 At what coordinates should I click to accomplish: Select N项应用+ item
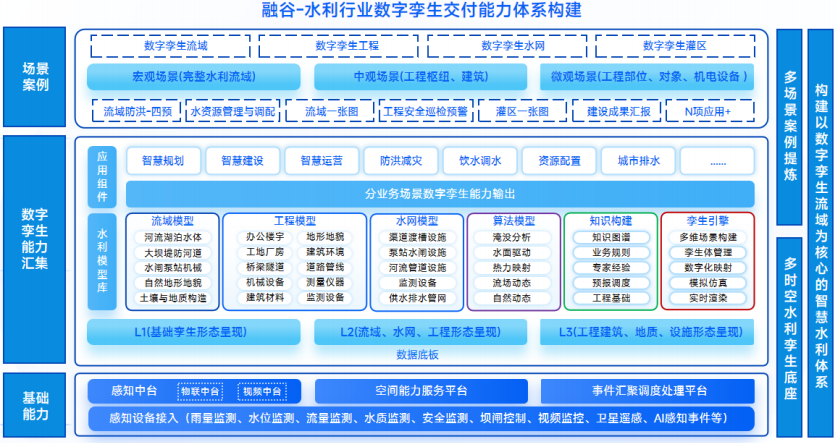pyautogui.click(x=710, y=111)
